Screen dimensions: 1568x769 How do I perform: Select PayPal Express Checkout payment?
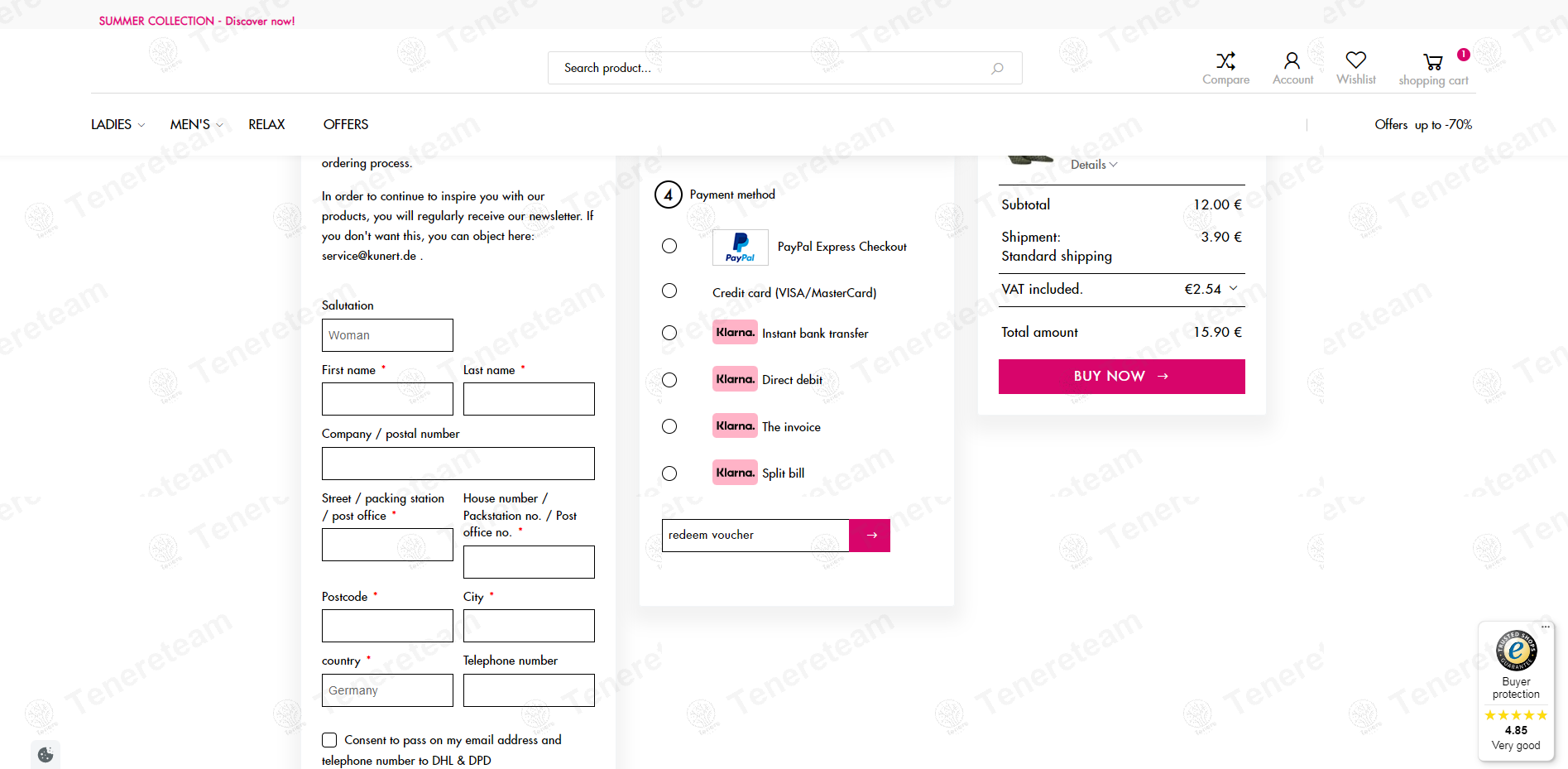click(x=669, y=246)
